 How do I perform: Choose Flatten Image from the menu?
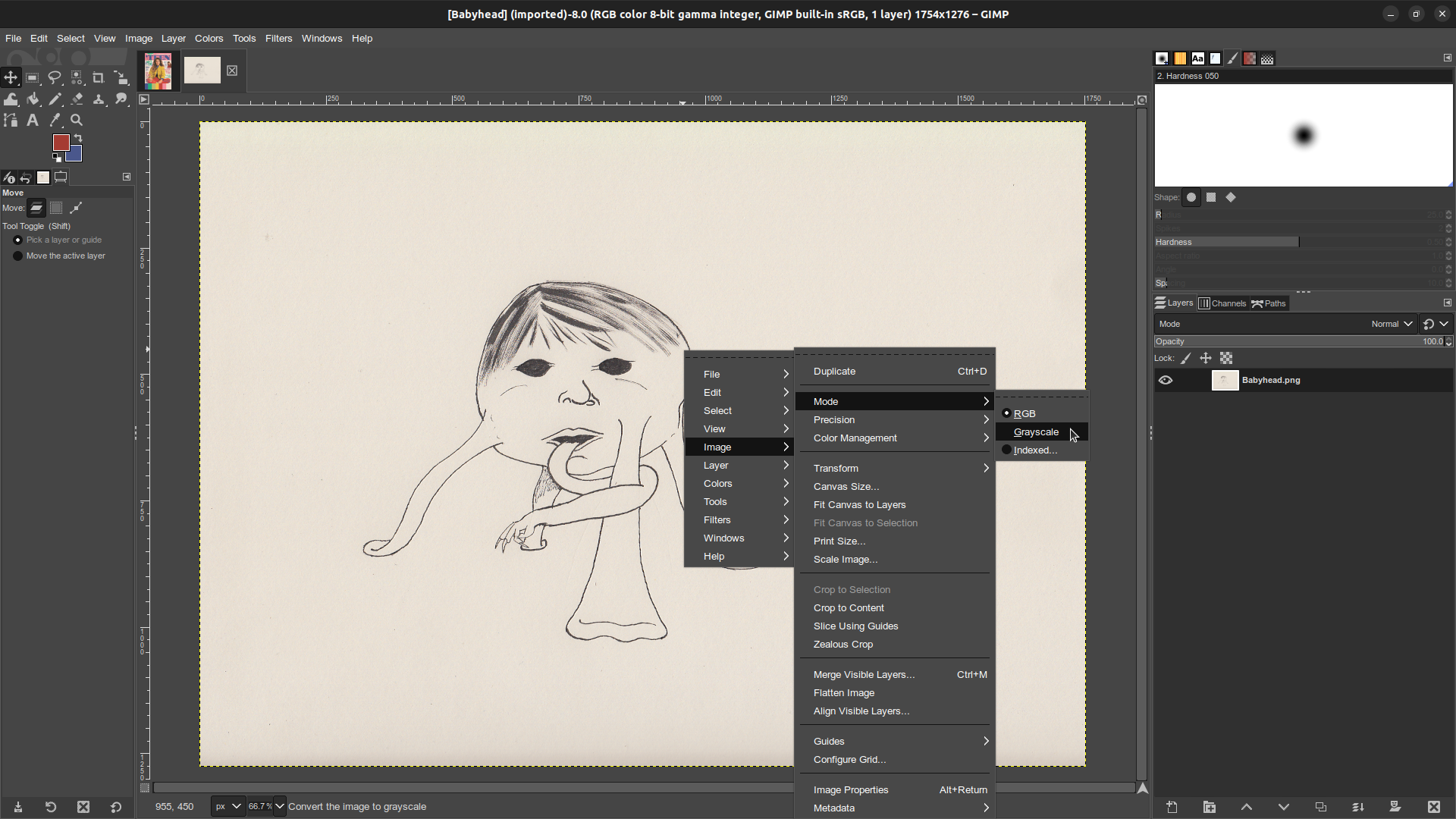point(843,692)
